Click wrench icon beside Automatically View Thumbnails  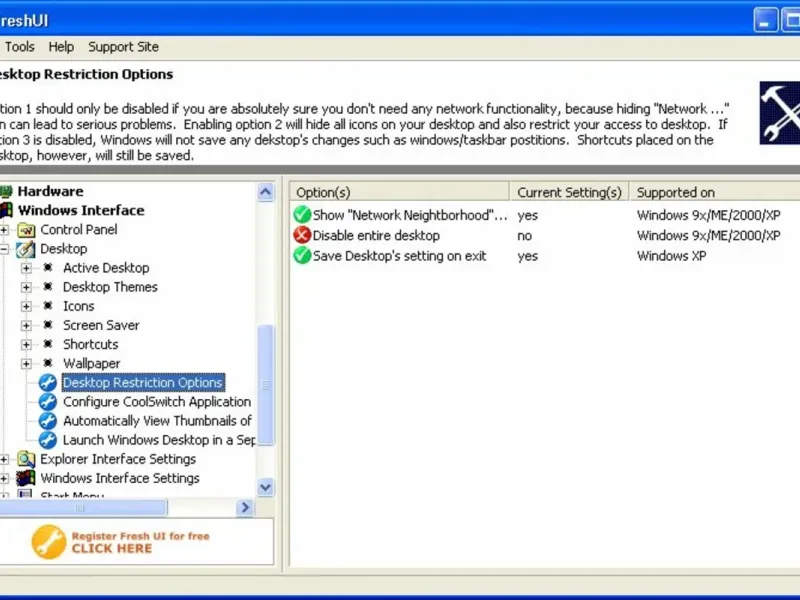pyautogui.click(x=48, y=421)
